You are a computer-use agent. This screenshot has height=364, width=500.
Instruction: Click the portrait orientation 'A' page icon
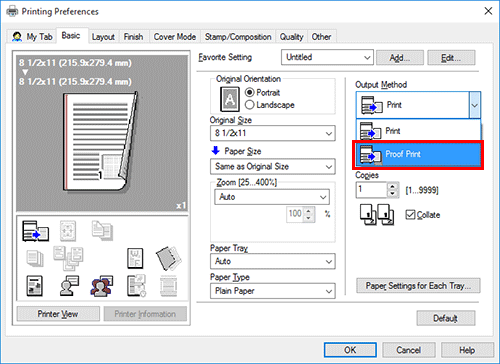(x=230, y=99)
